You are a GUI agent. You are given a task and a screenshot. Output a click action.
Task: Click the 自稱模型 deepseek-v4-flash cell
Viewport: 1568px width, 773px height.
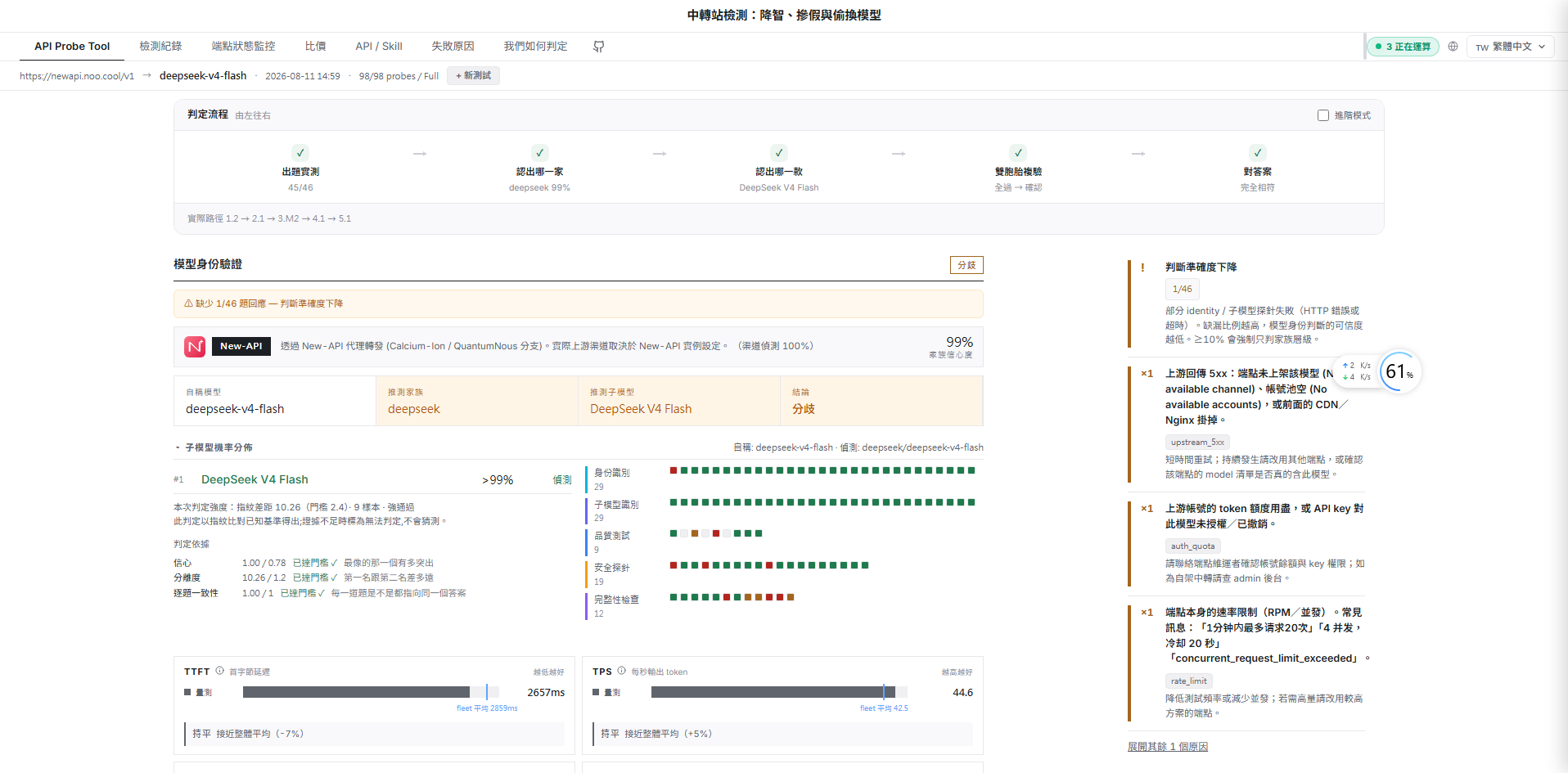click(275, 401)
